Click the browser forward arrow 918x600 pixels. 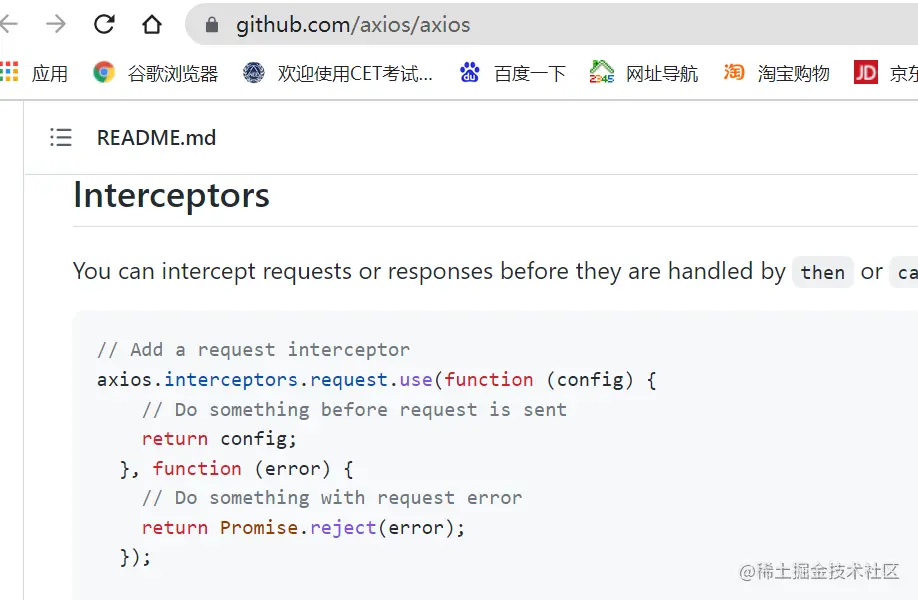pyautogui.click(x=56, y=24)
